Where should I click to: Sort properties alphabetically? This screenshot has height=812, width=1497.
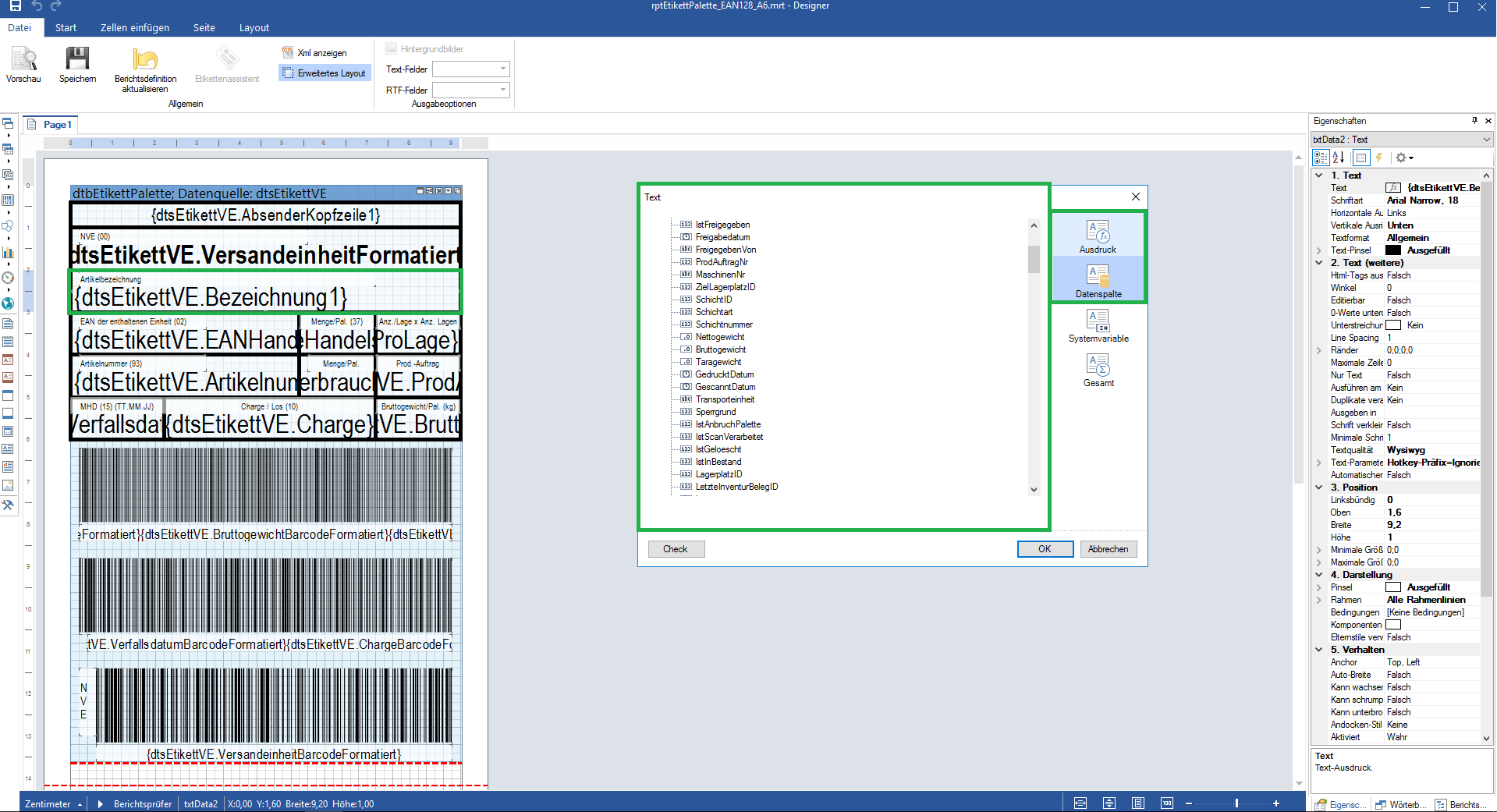(x=1339, y=158)
